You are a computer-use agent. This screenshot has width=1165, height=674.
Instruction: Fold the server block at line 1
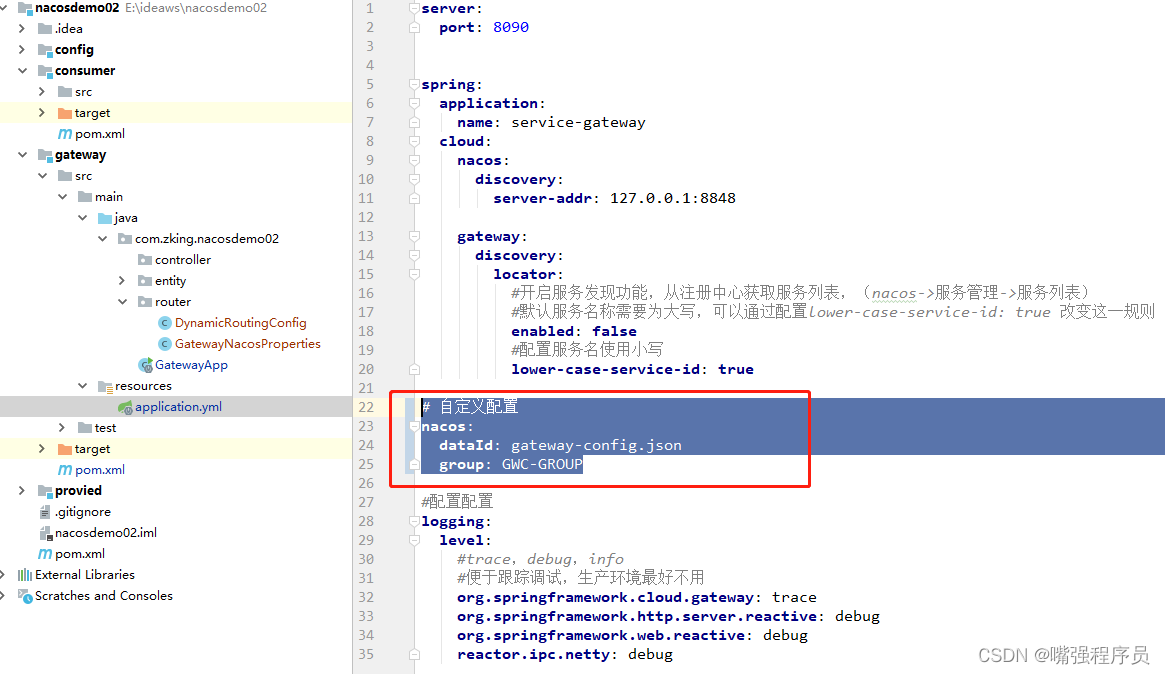(415, 9)
